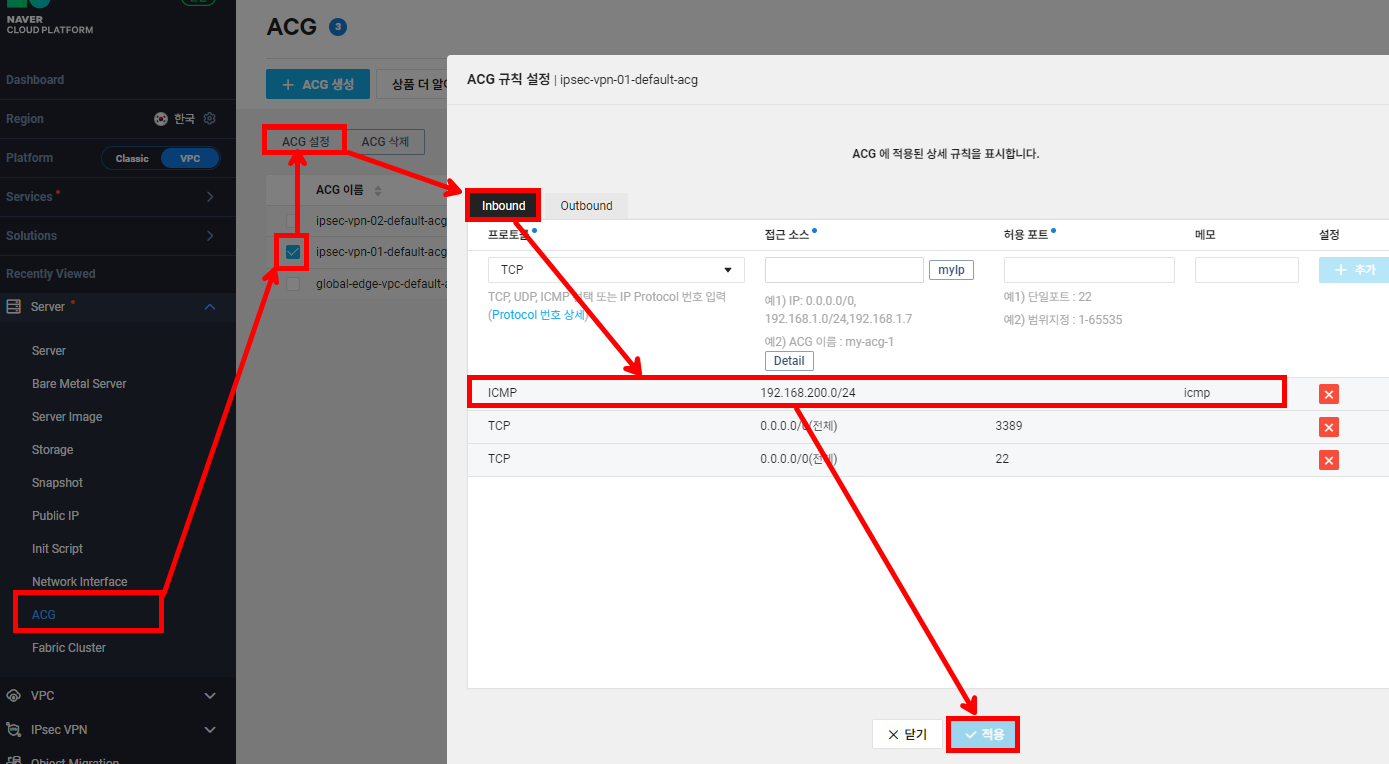Tick the ipsec-vpn-02-default-acg checkbox
The image size is (1389, 764).
(292, 220)
